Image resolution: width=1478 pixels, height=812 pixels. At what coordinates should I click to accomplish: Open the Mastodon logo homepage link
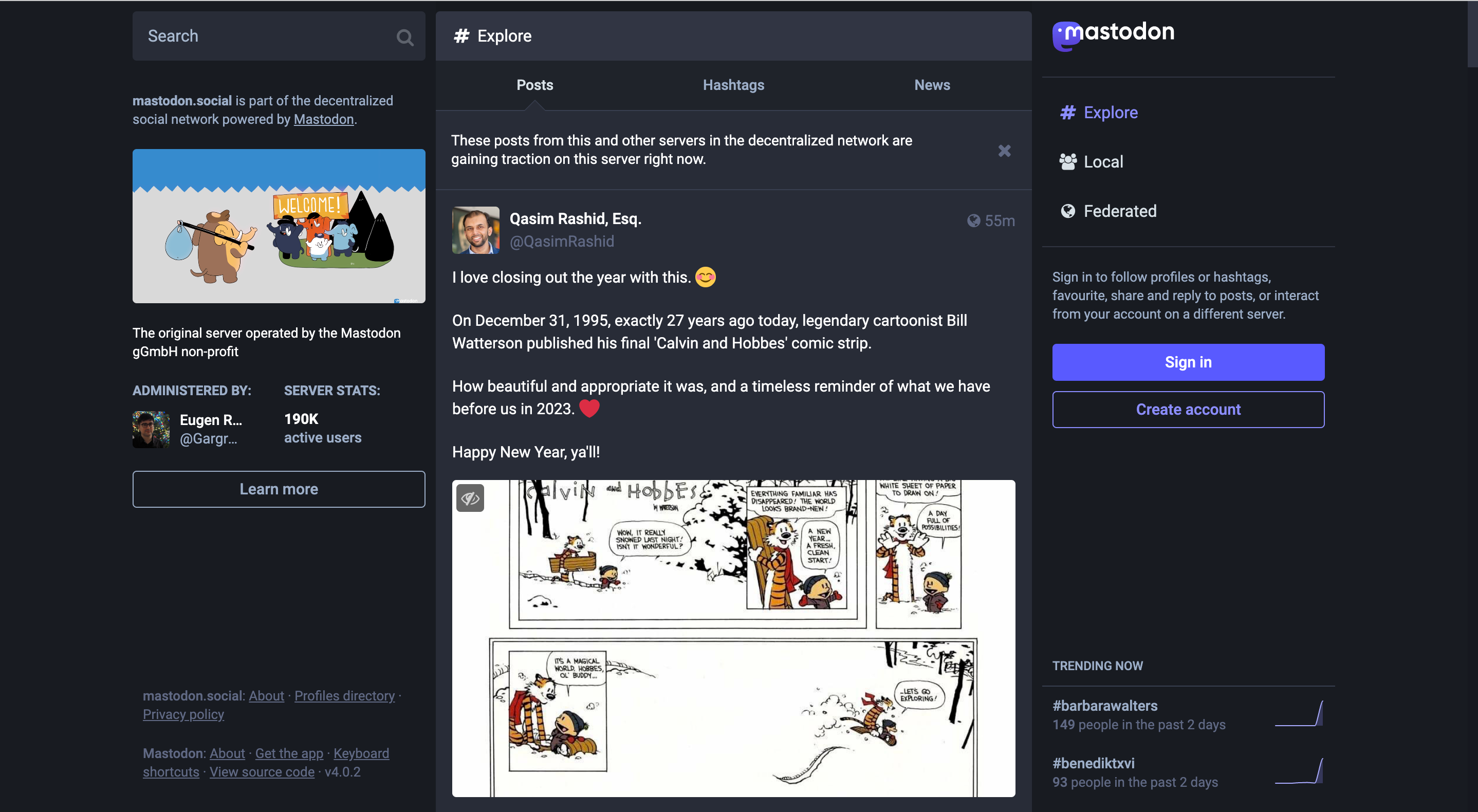1113,35
